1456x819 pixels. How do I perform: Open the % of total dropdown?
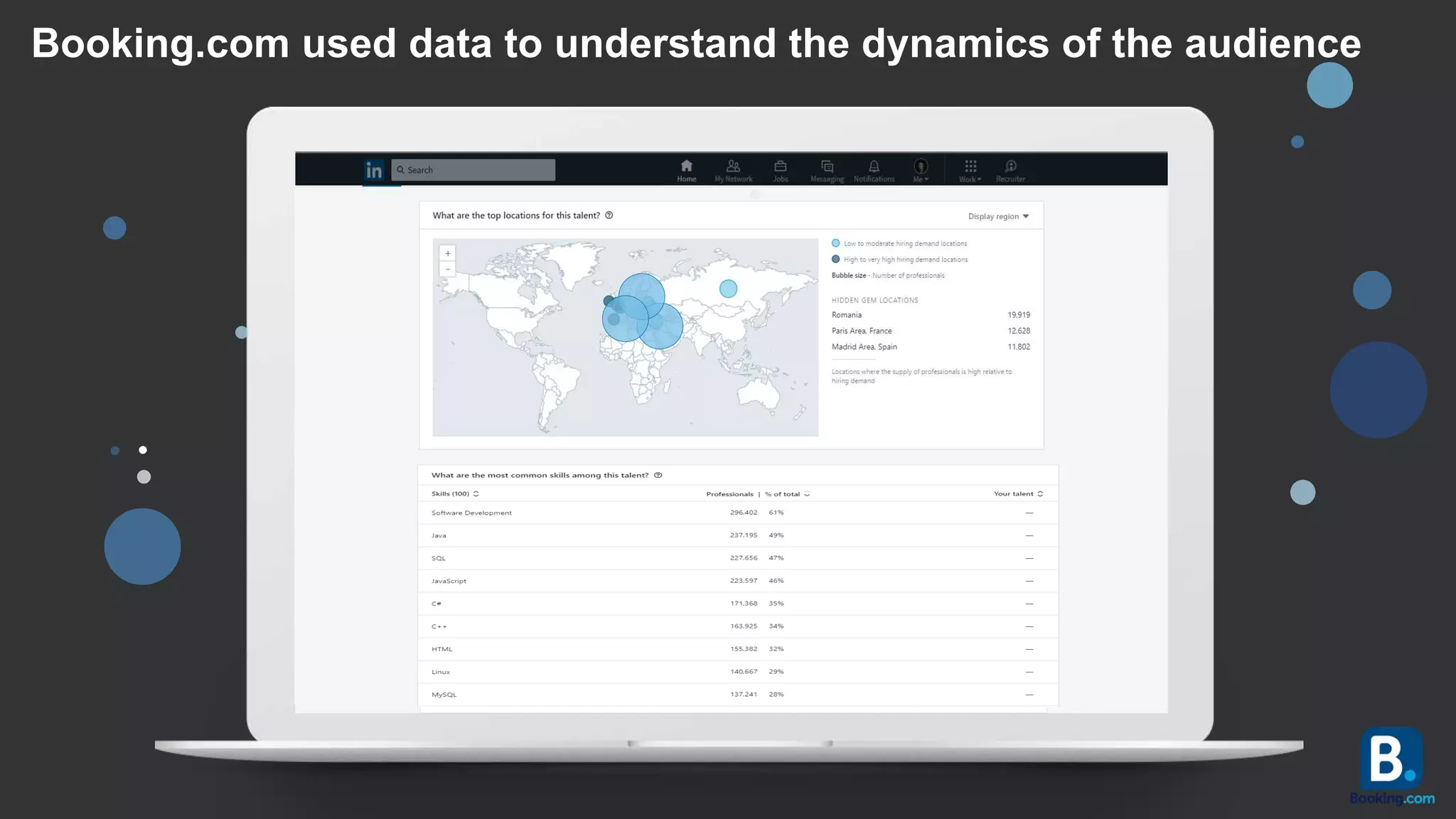coord(787,494)
